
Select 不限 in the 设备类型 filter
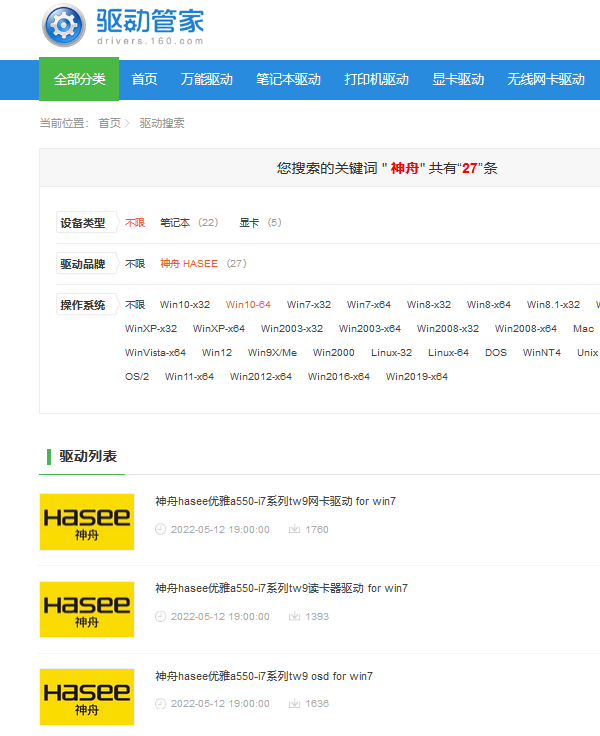coord(135,222)
